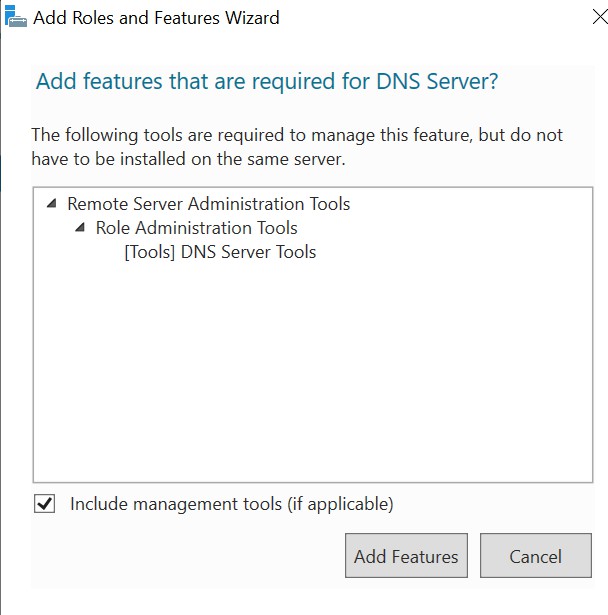Click the heading about features required for DNS Server
The height and width of the screenshot is (615, 608).
tap(267, 82)
